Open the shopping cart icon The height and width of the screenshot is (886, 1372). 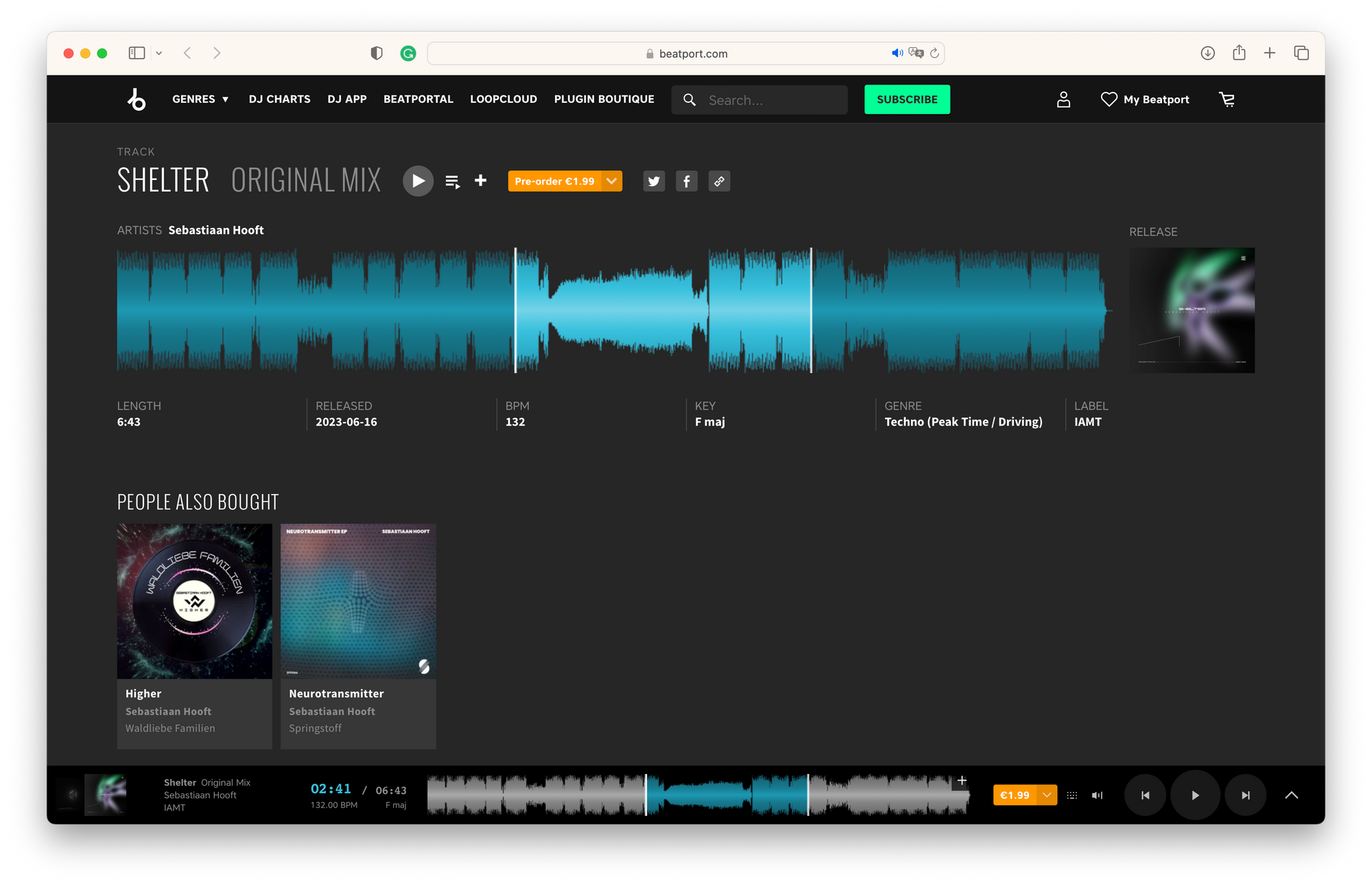1227,100
